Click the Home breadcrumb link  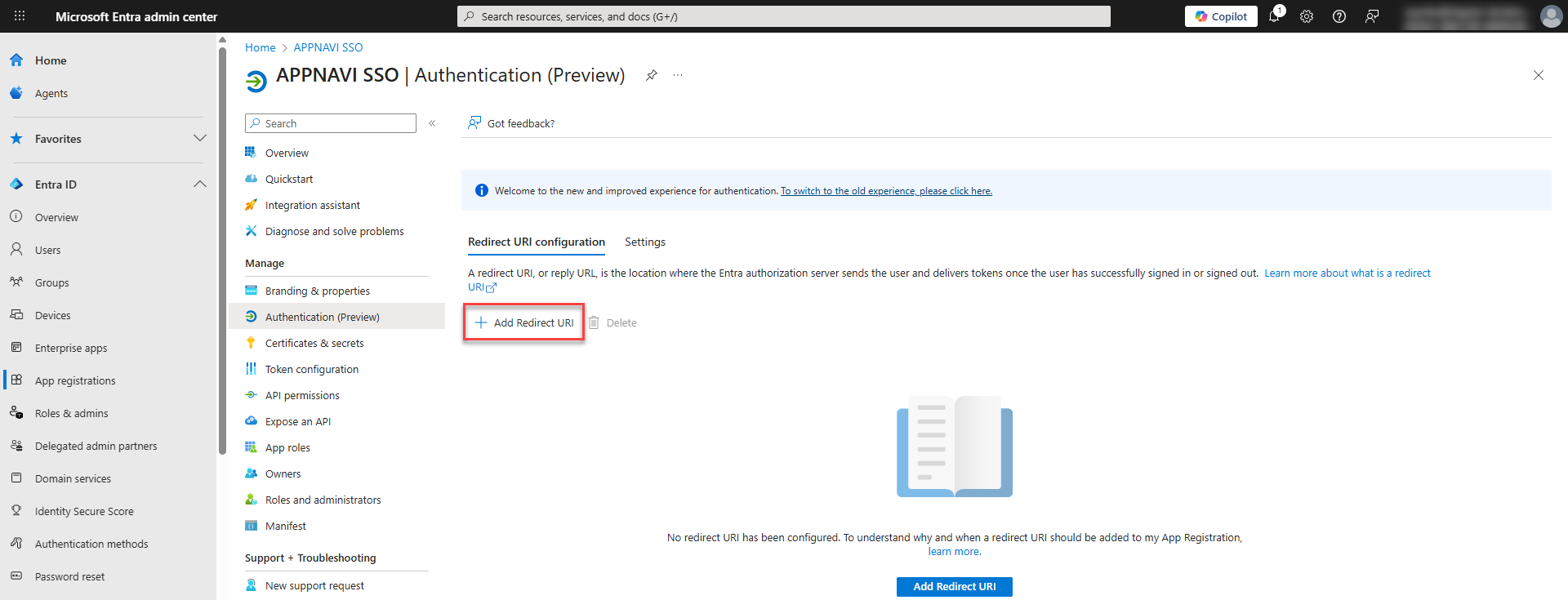pos(261,47)
